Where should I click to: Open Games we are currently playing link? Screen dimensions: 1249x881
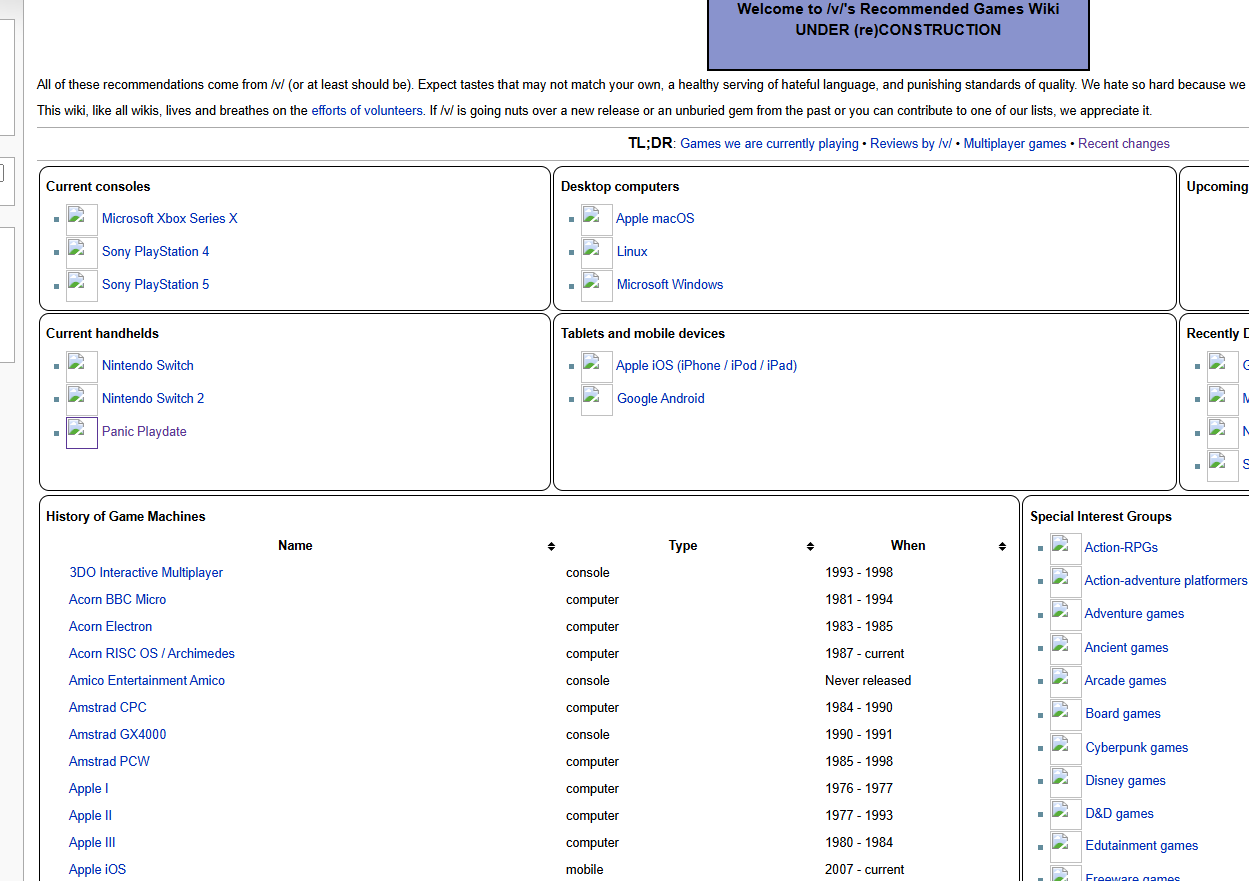click(x=769, y=144)
